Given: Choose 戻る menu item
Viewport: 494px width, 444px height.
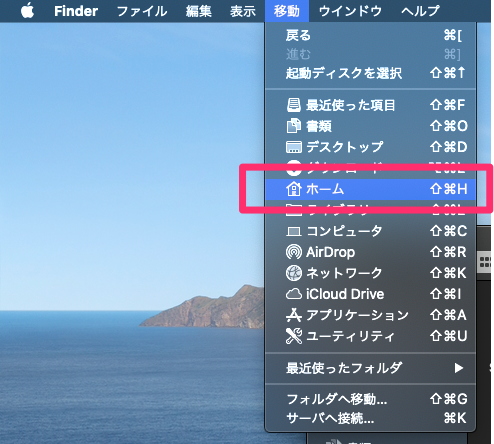Looking at the screenshot, I should [x=370, y=35].
